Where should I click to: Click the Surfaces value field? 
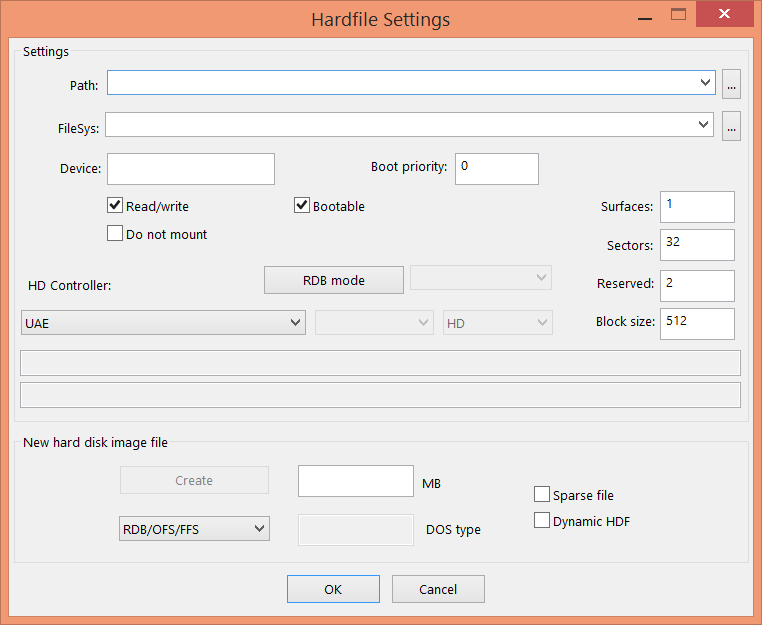click(697, 207)
